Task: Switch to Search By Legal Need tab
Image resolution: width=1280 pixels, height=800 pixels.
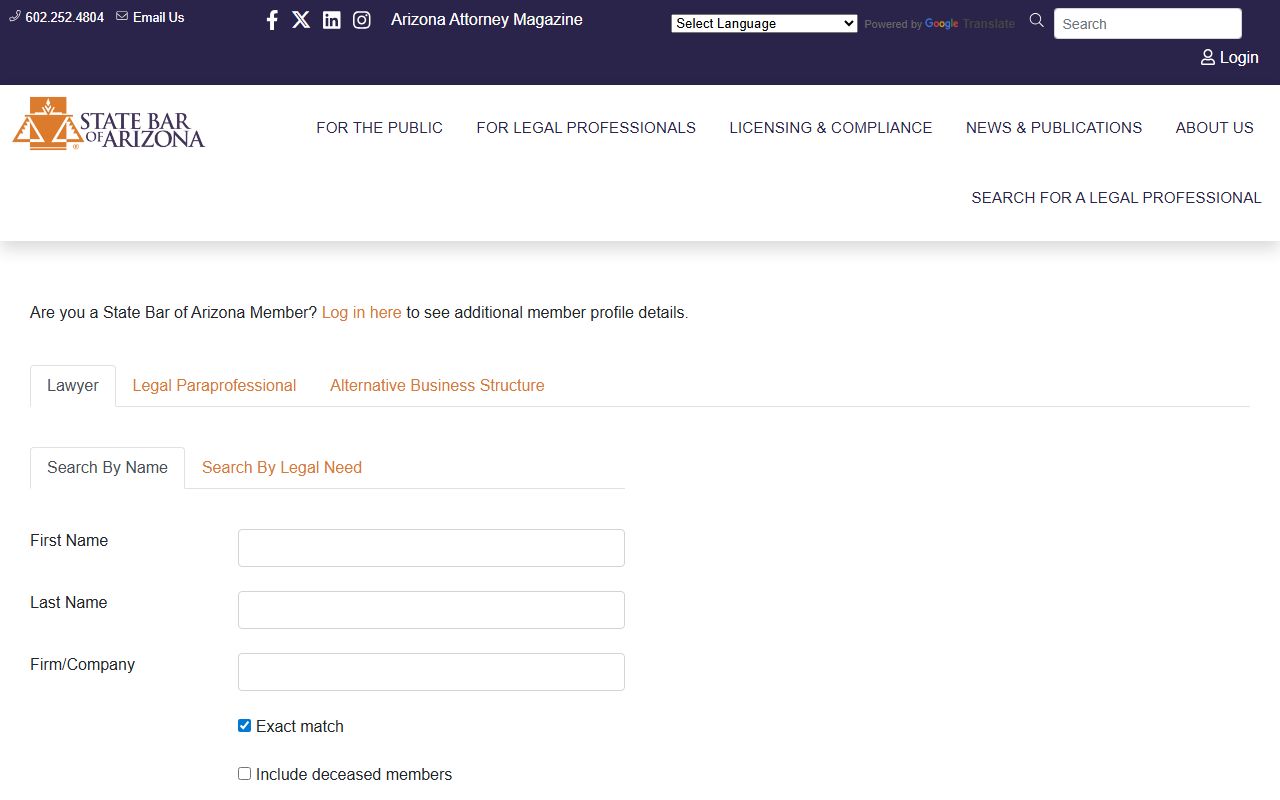Action: tap(282, 468)
